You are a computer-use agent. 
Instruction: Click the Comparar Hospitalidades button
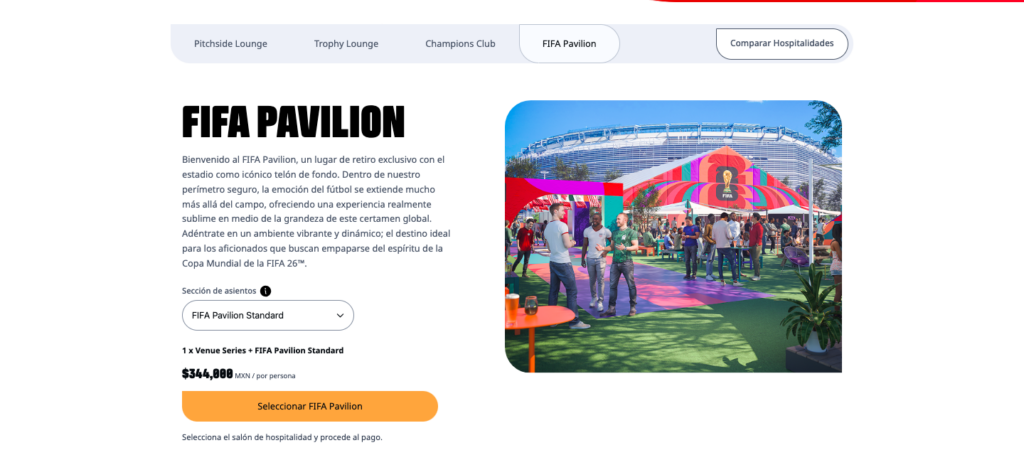782,44
